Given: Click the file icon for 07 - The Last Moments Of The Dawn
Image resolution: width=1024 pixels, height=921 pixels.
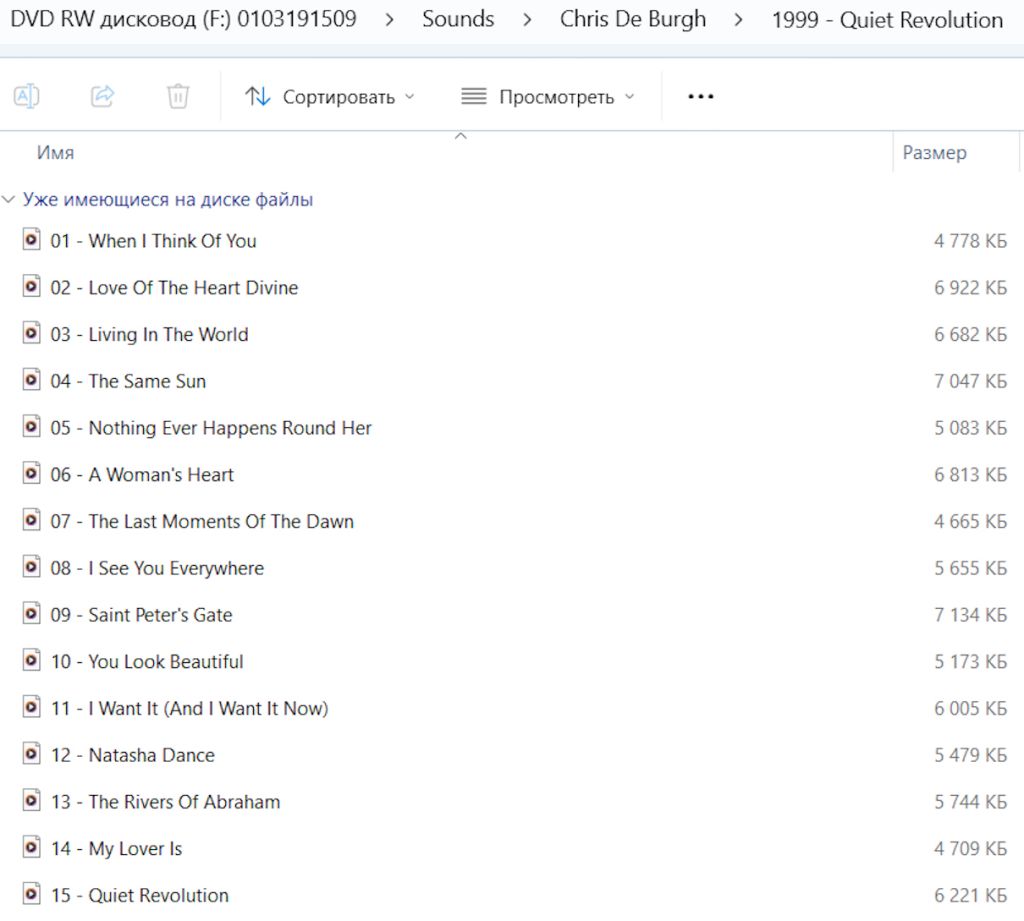Looking at the screenshot, I should [31, 521].
